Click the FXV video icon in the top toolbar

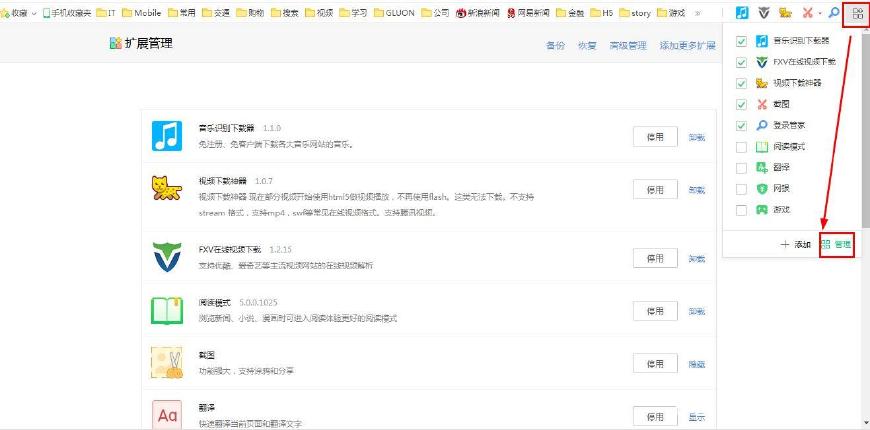764,12
